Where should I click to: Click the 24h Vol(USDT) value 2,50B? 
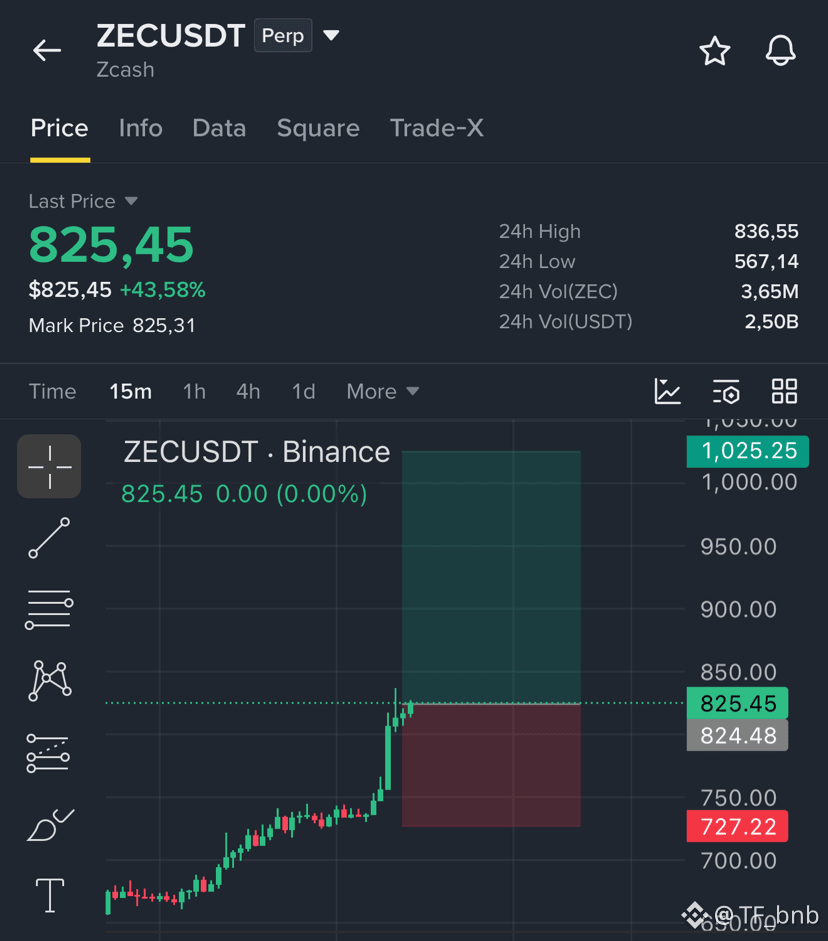point(772,322)
